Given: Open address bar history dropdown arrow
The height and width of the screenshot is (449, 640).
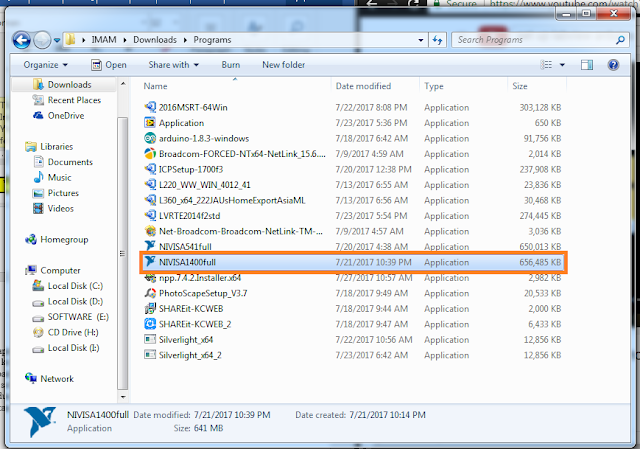Looking at the screenshot, I should [421, 40].
